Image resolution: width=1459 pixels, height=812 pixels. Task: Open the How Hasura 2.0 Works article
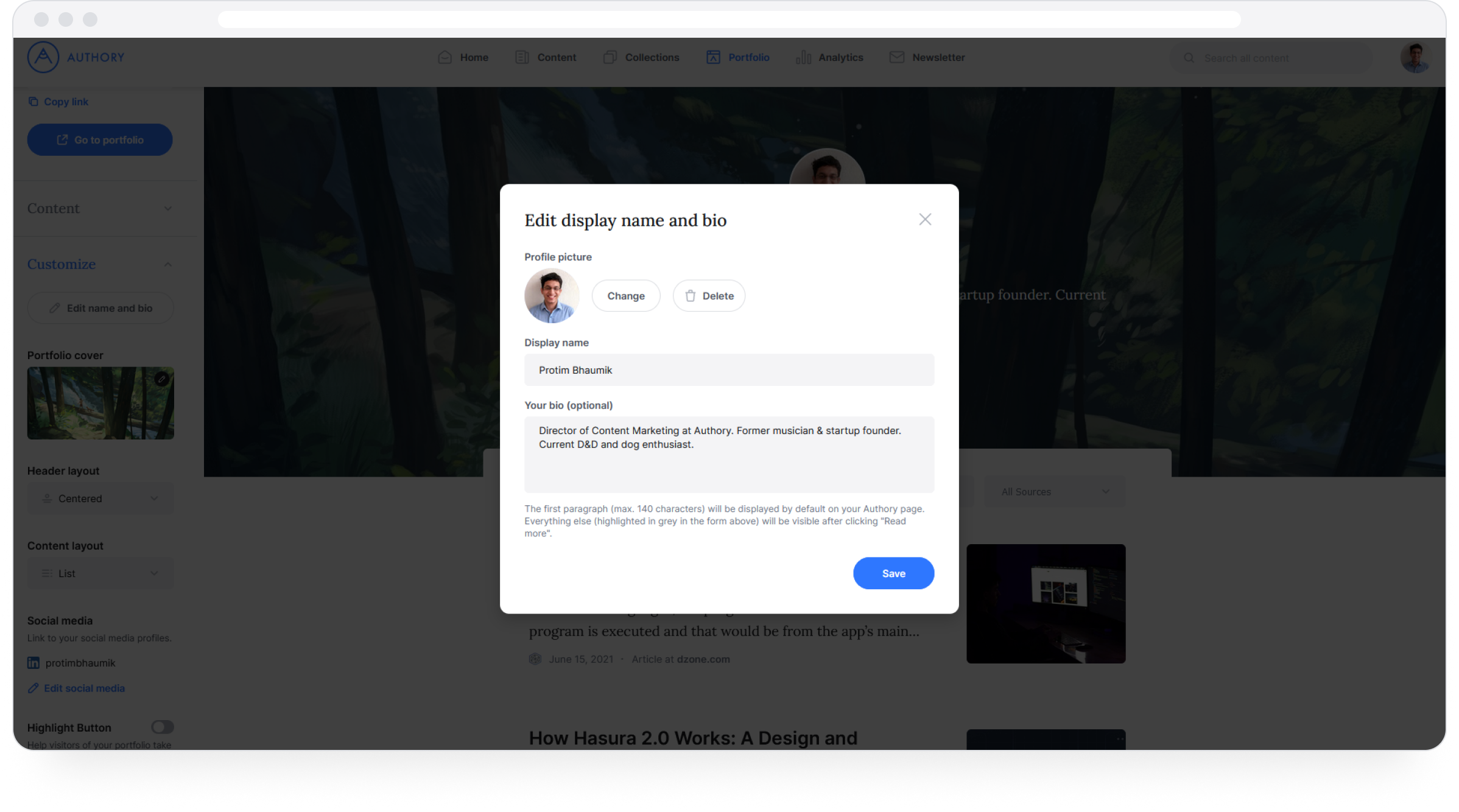(x=693, y=738)
